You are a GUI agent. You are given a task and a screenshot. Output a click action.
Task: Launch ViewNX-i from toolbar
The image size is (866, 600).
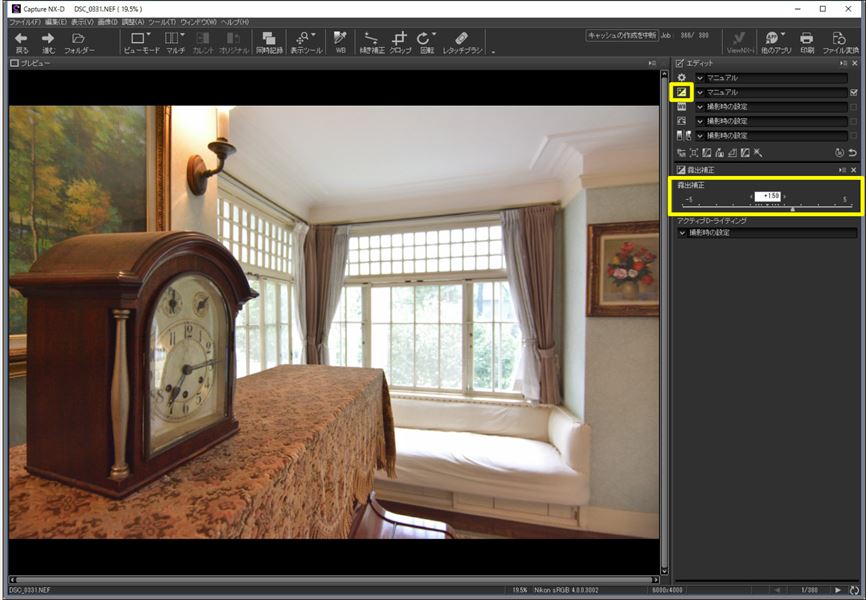click(739, 43)
